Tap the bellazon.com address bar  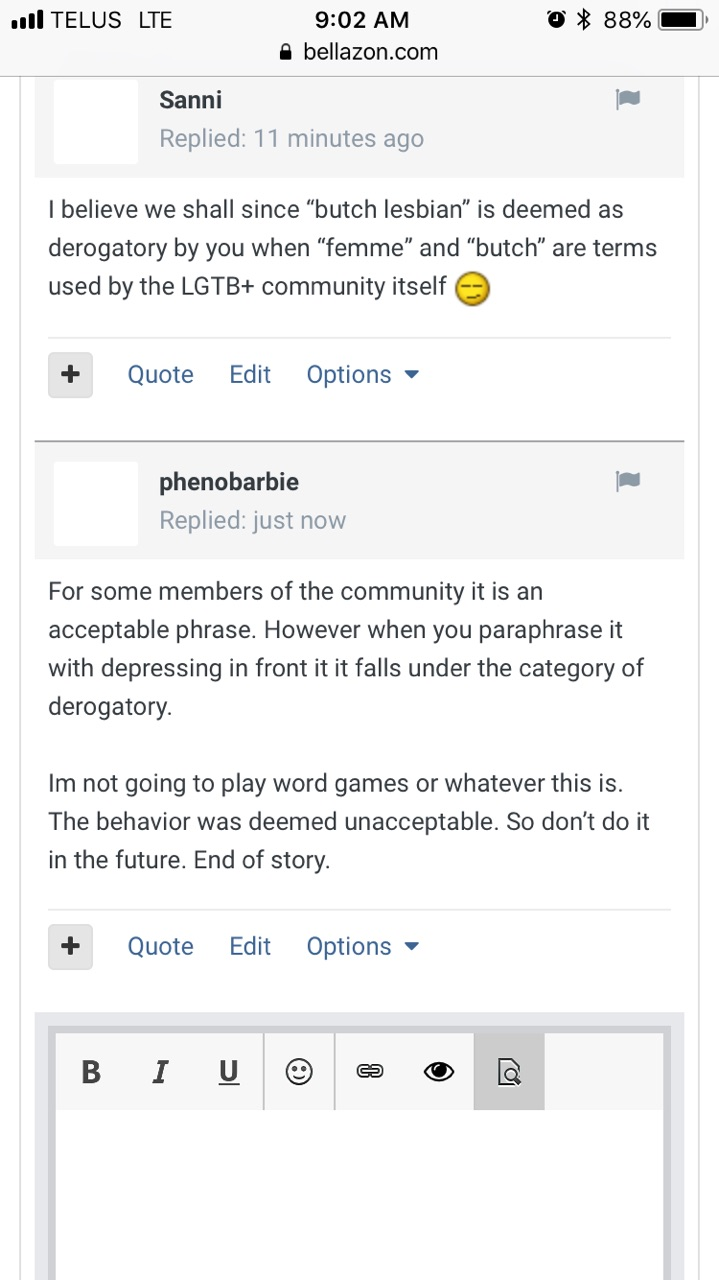360,52
